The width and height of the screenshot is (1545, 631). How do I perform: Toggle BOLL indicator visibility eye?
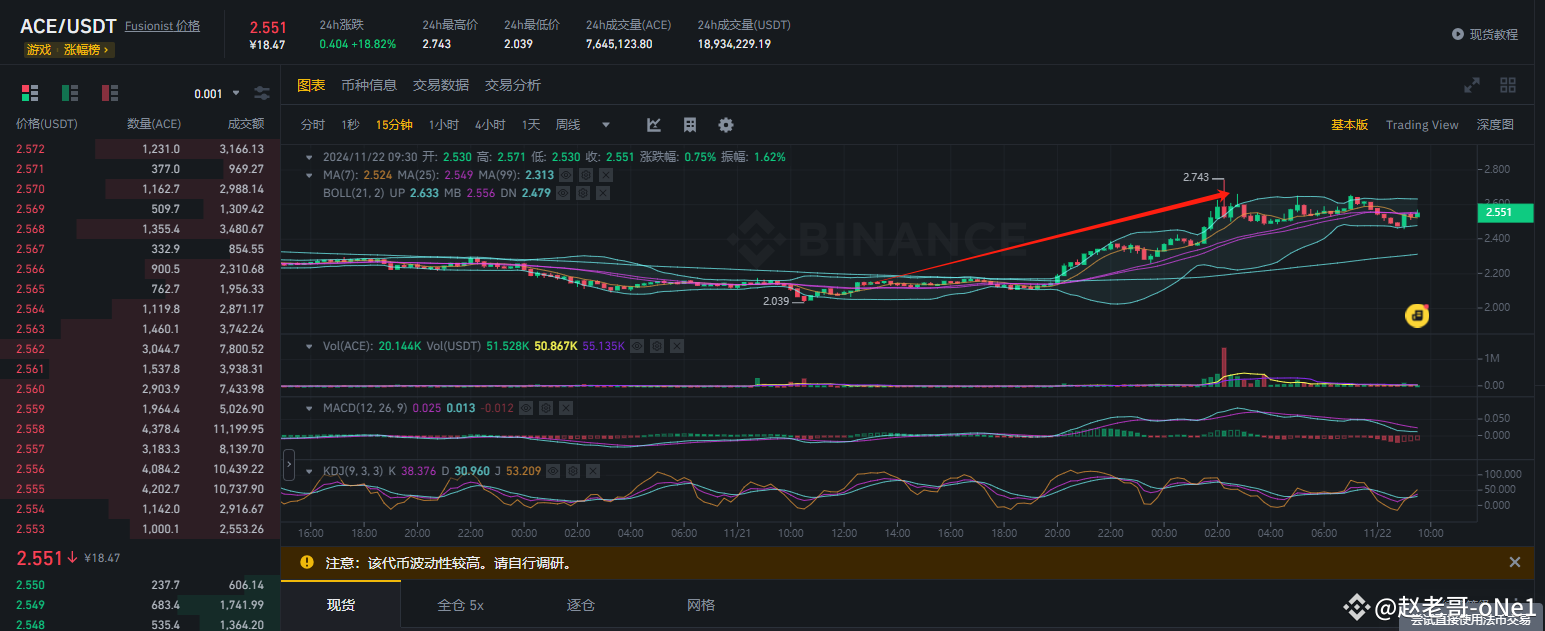pyautogui.click(x=565, y=192)
